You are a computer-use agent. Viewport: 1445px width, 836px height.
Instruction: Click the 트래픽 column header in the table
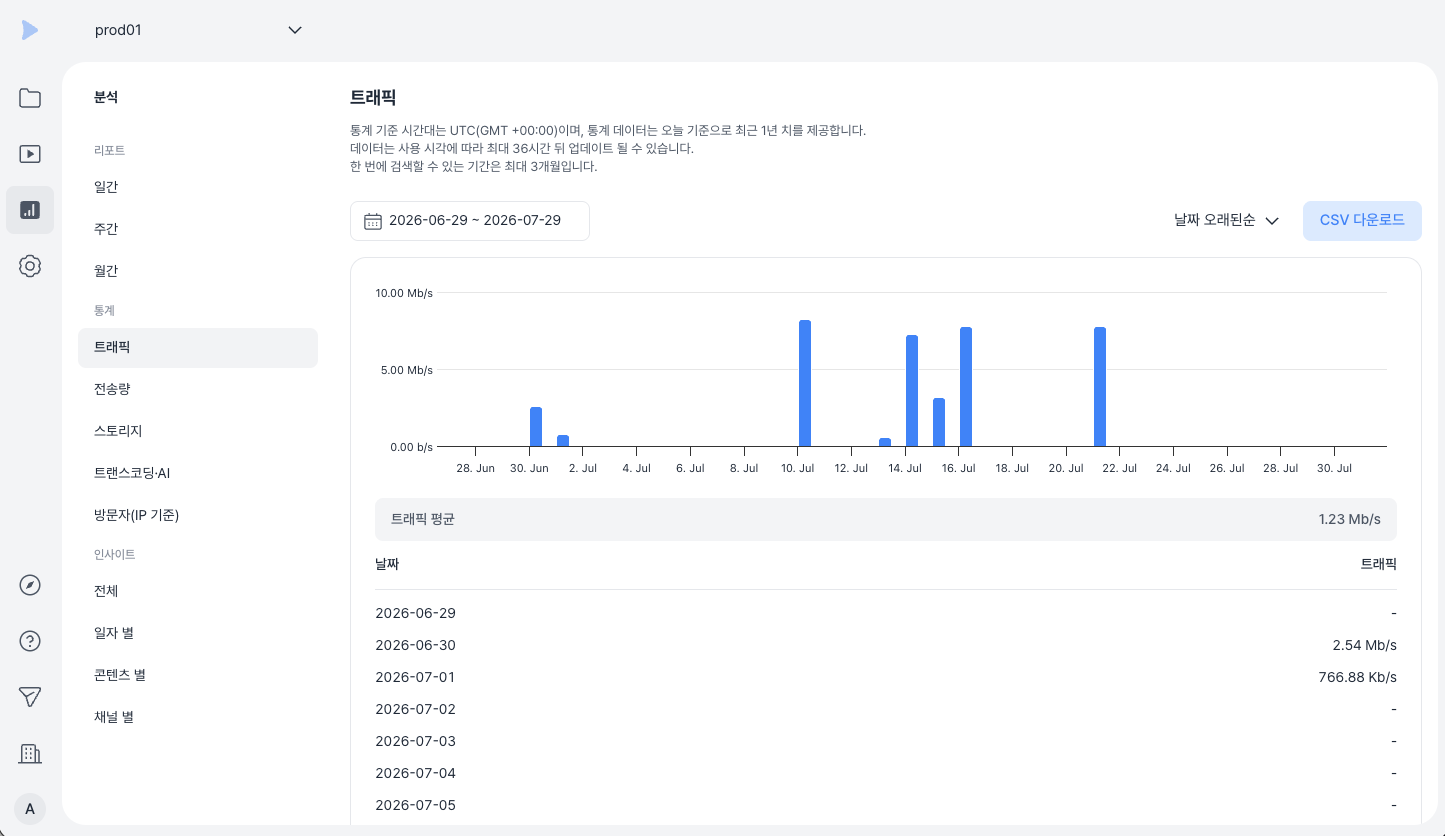click(x=1379, y=564)
